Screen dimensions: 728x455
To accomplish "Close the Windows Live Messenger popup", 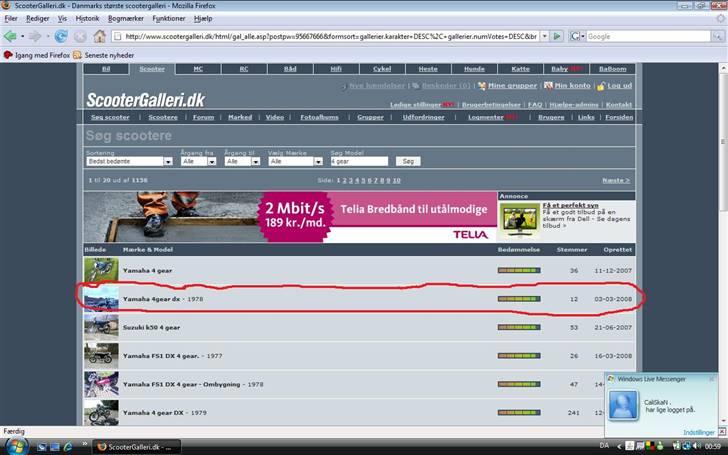I will tap(711, 379).
